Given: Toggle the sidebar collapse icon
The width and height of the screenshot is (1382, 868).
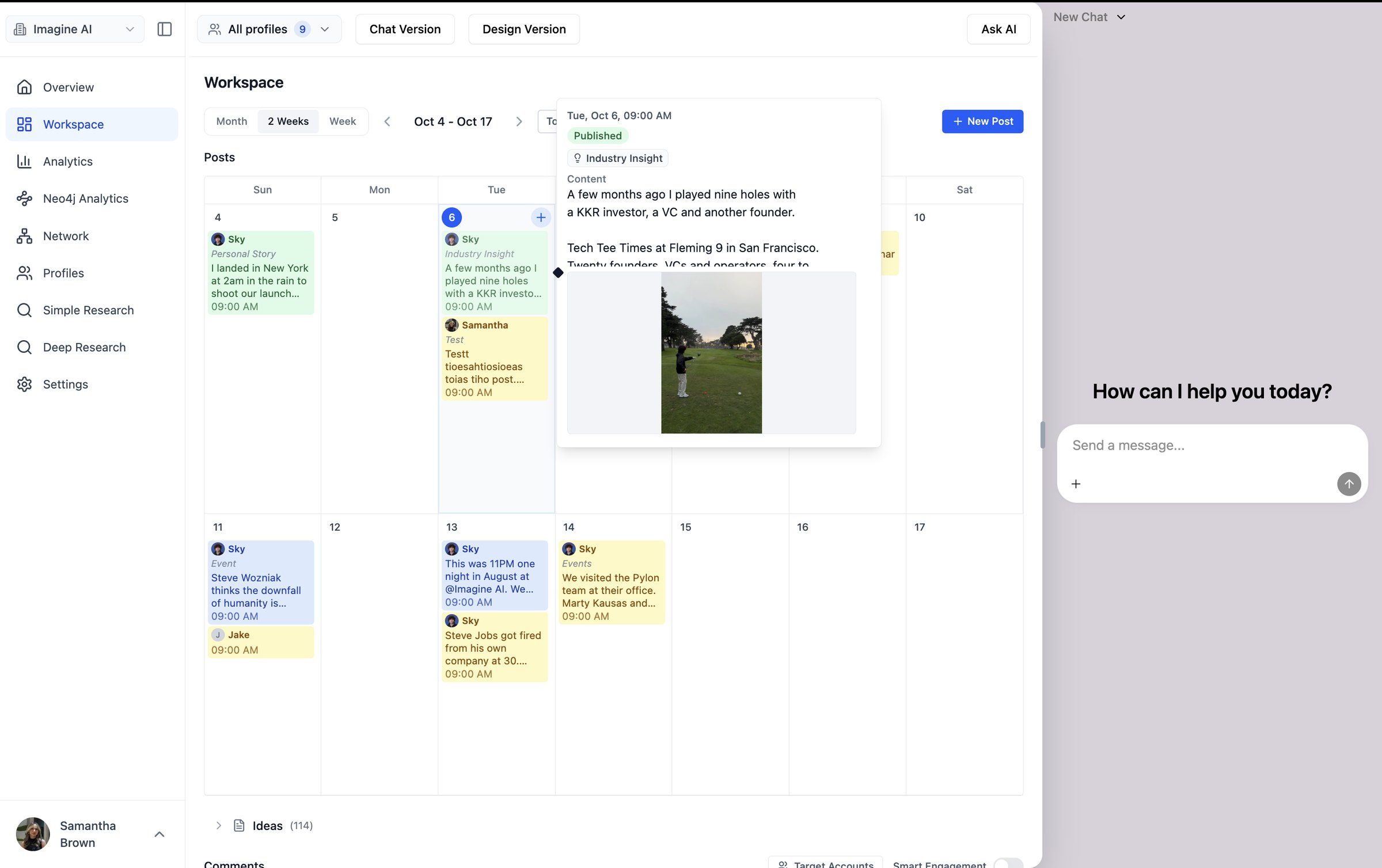Looking at the screenshot, I should (x=164, y=29).
